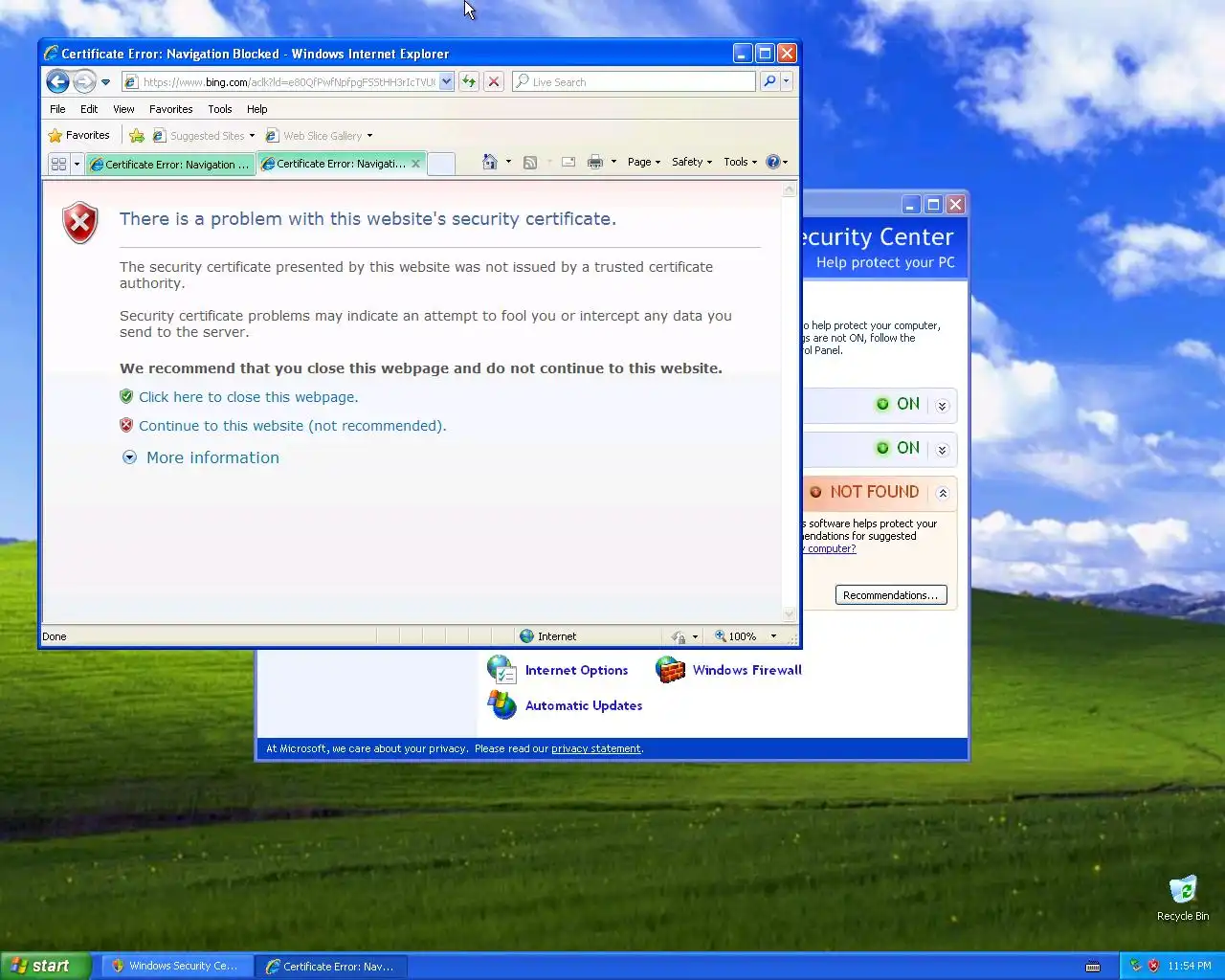Click here to close this webpage link
This screenshot has height=980, width=1225.
(x=248, y=397)
